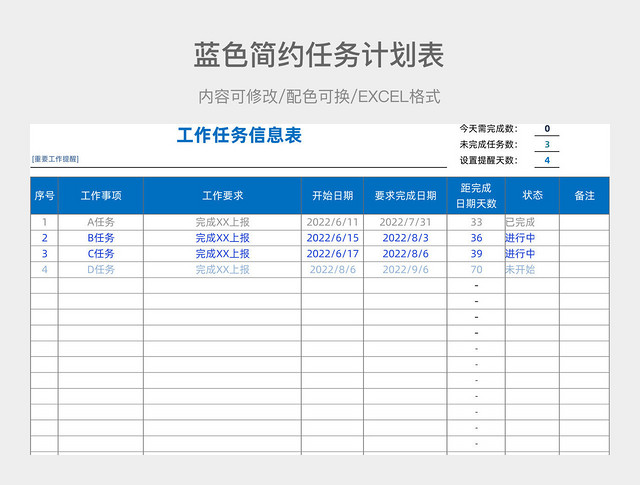Select the 今天需完成数 value 0
The image size is (640, 485).
(547, 129)
